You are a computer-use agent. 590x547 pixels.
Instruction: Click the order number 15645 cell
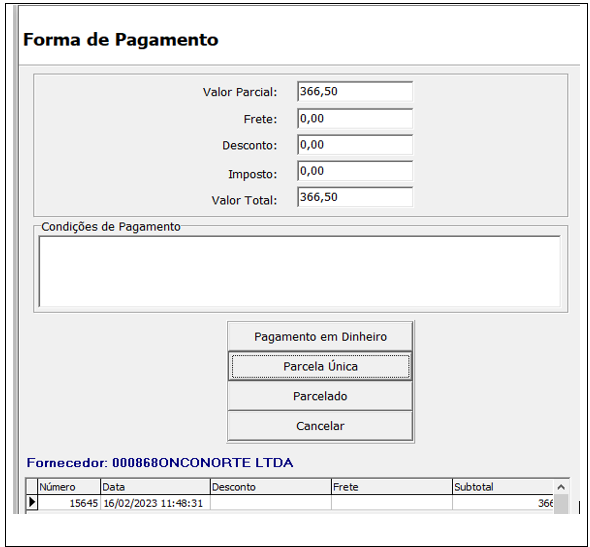pyautogui.click(x=69, y=503)
